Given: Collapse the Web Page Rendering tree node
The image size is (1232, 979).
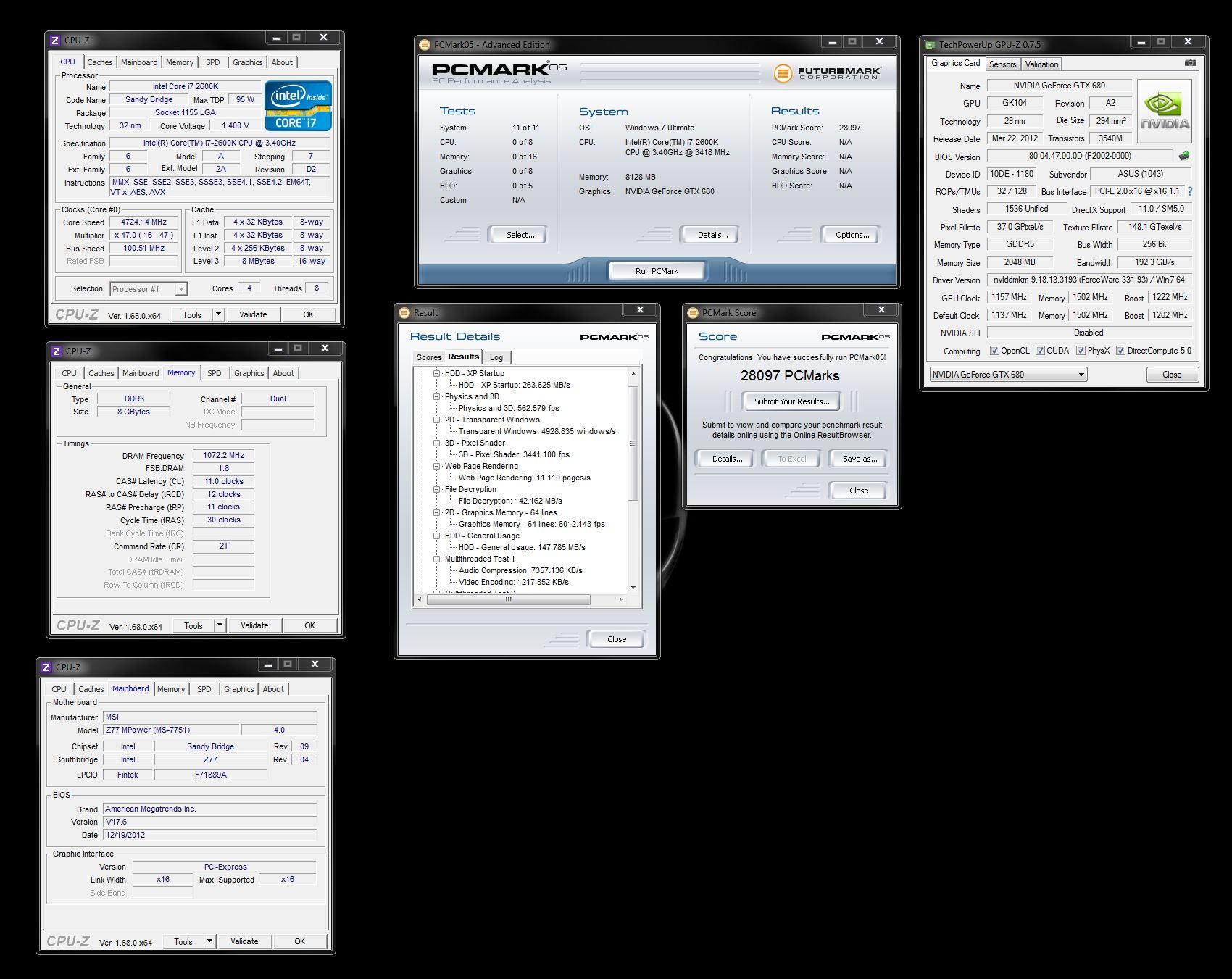Looking at the screenshot, I should [437, 466].
